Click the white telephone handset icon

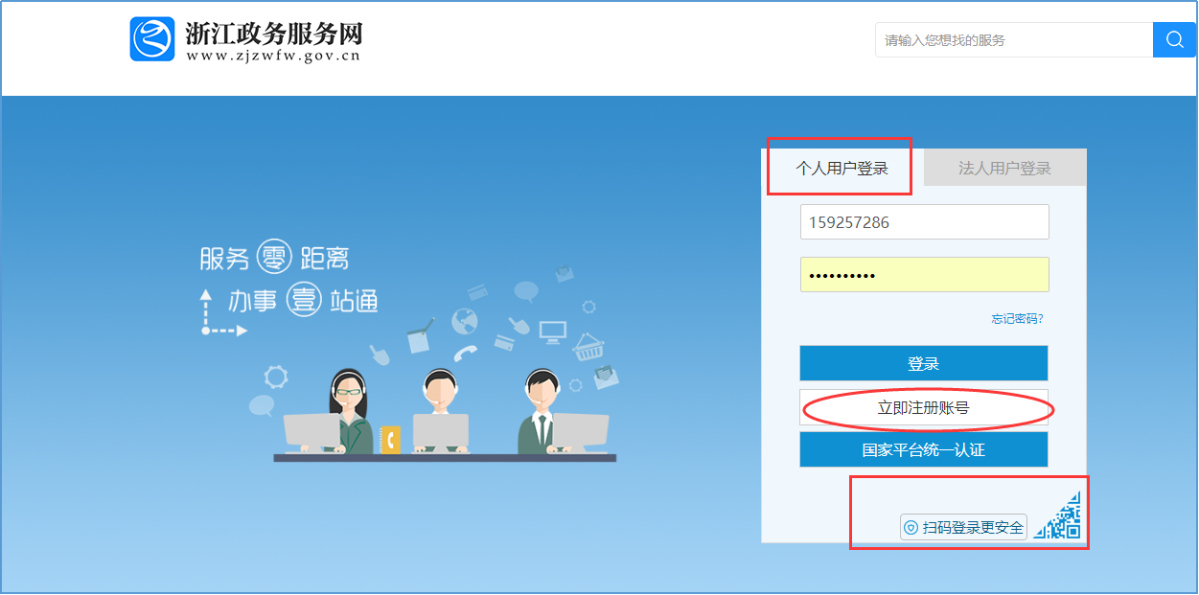point(466,353)
